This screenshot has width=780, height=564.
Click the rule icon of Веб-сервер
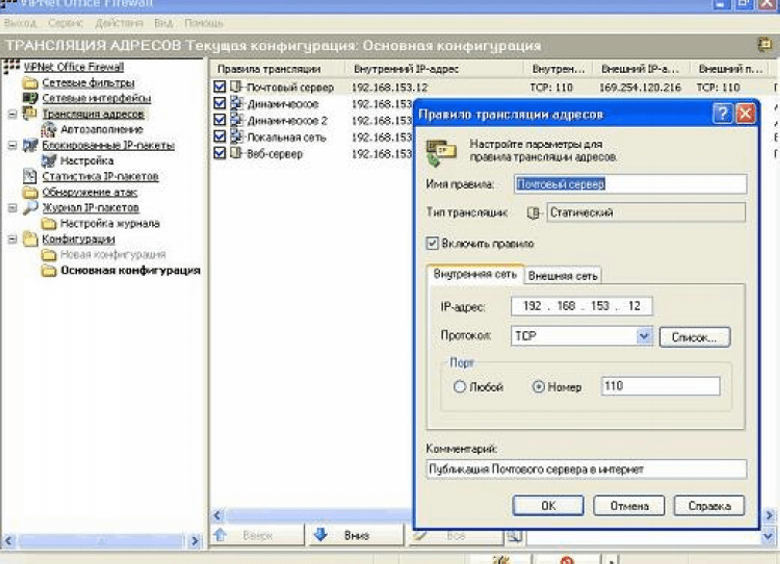point(236,153)
